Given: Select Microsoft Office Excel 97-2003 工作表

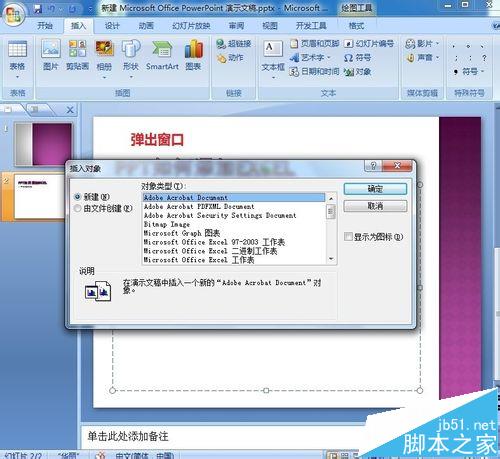Looking at the screenshot, I should pos(234,242).
